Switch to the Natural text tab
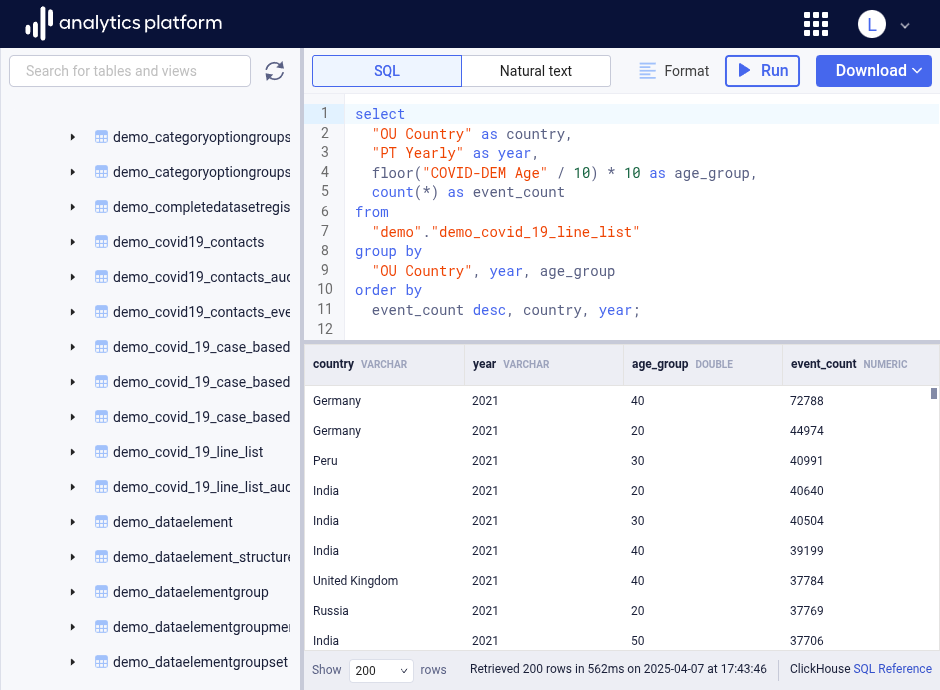The image size is (940, 690). point(536,71)
